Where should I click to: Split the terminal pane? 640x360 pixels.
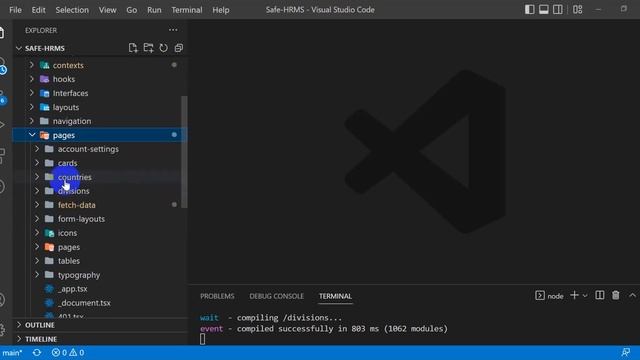click(x=600, y=295)
